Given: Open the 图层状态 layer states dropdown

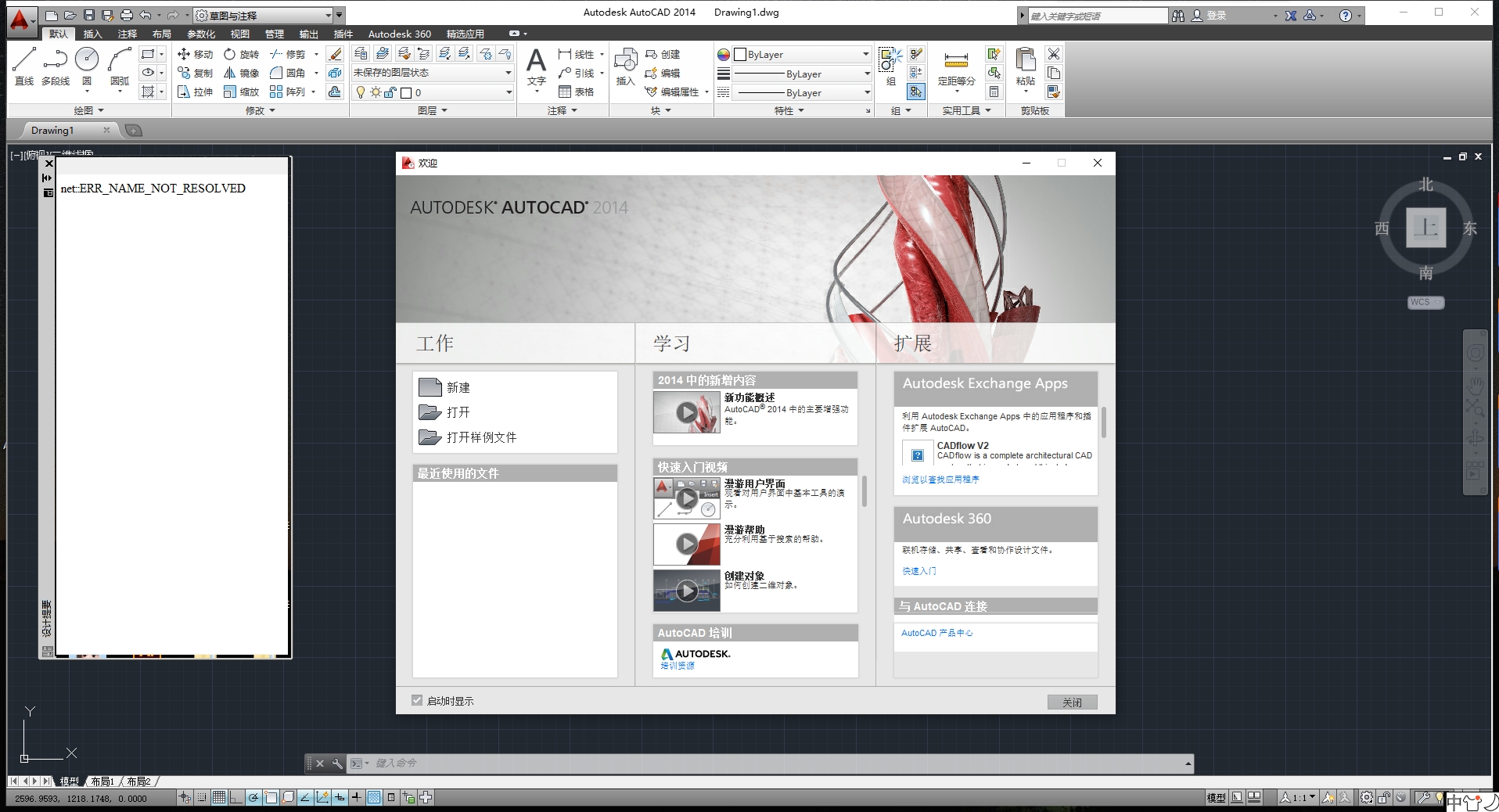Looking at the screenshot, I should pyautogui.click(x=506, y=73).
